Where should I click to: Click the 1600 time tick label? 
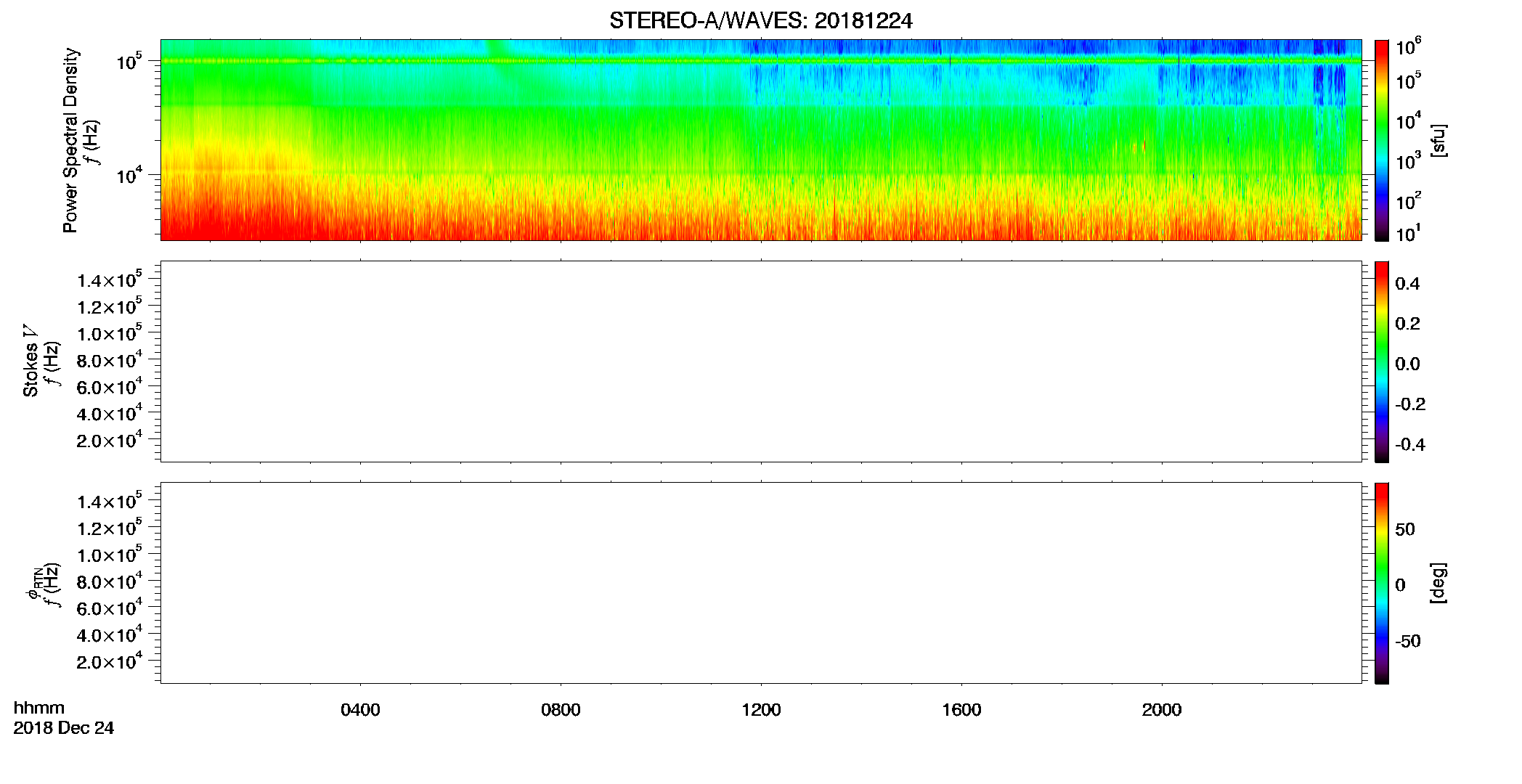961,710
